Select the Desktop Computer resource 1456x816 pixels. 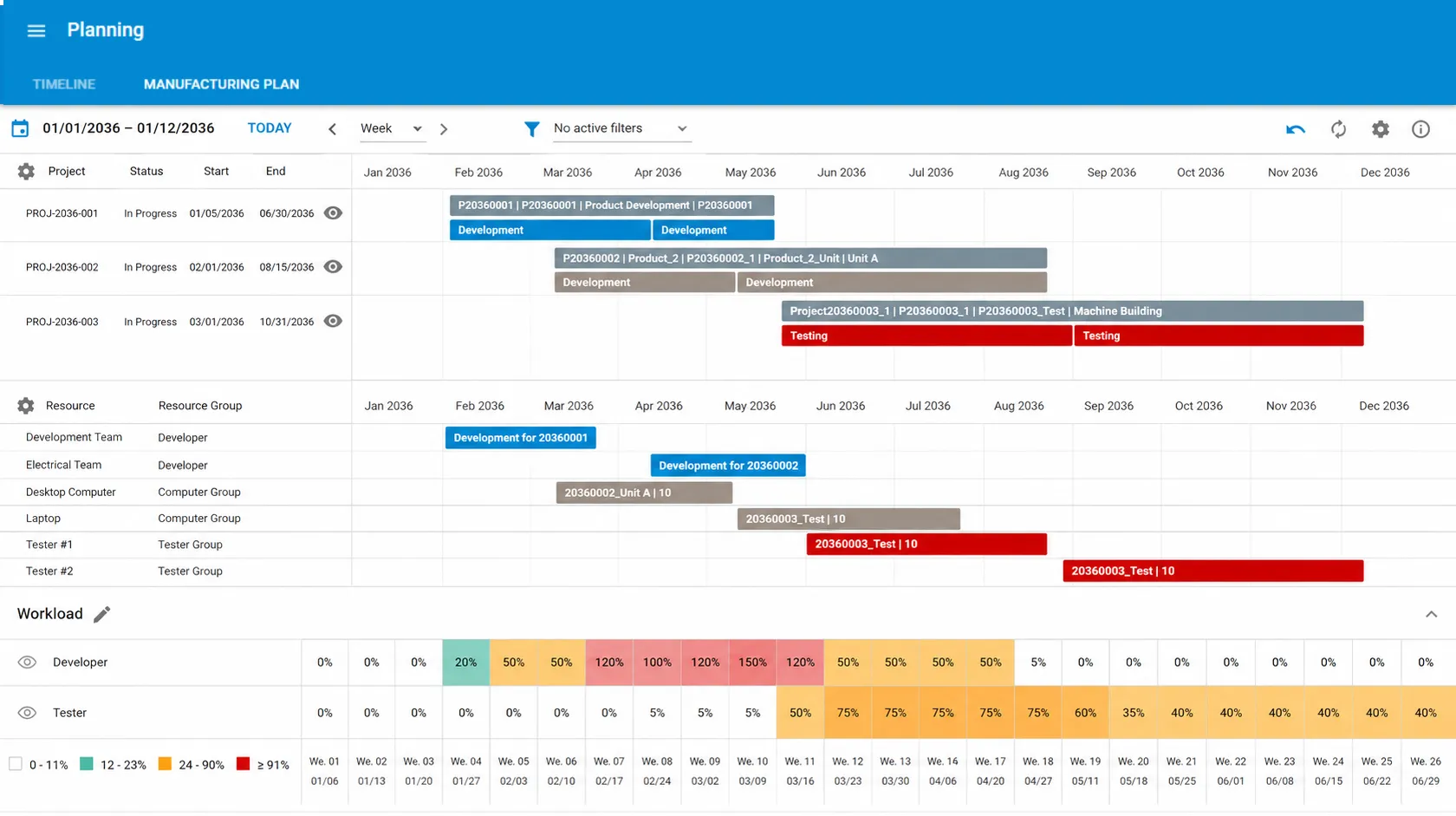[70, 492]
